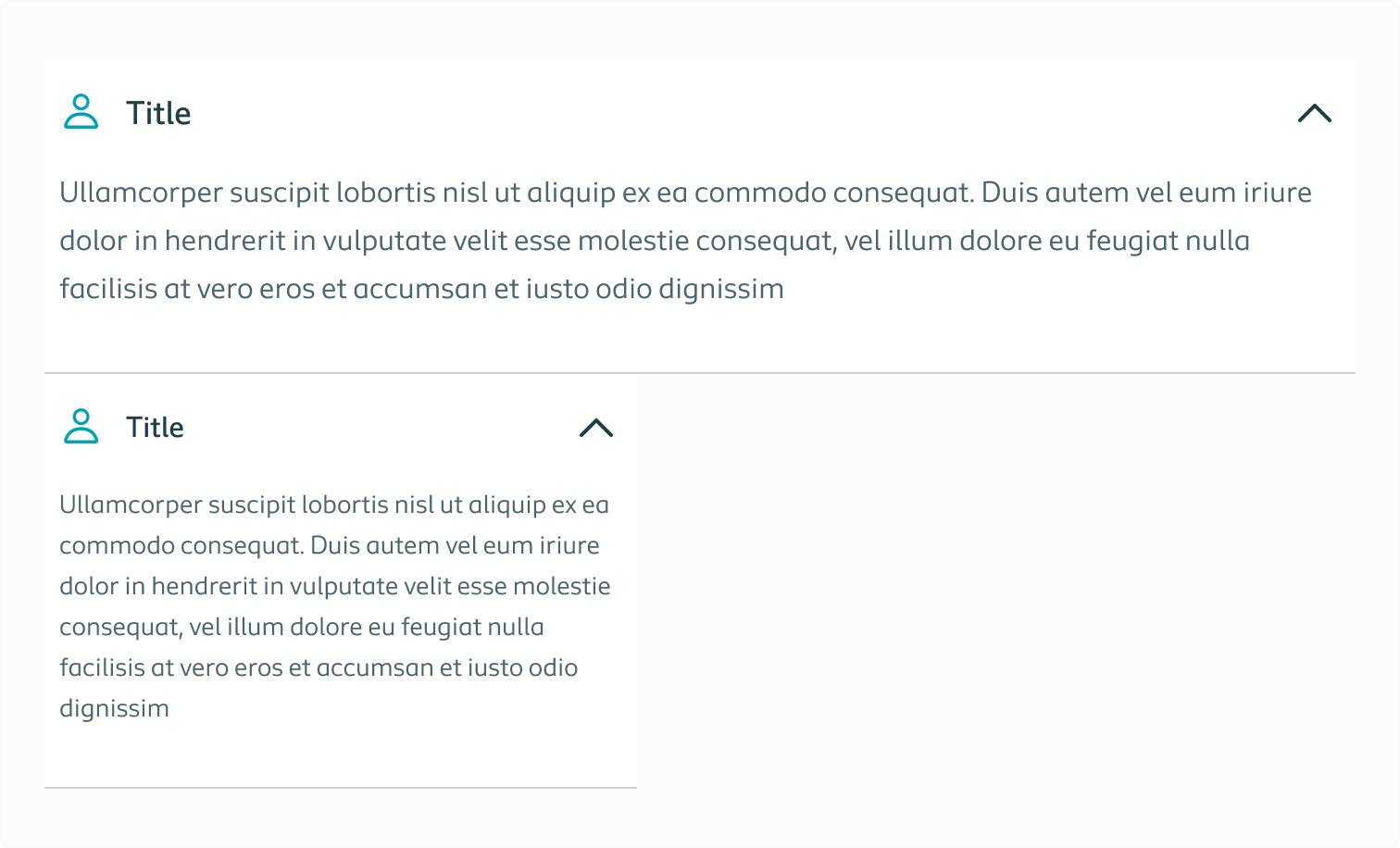Click the "Title" heading of the narrow accordion
1400x848 pixels.
tap(155, 427)
